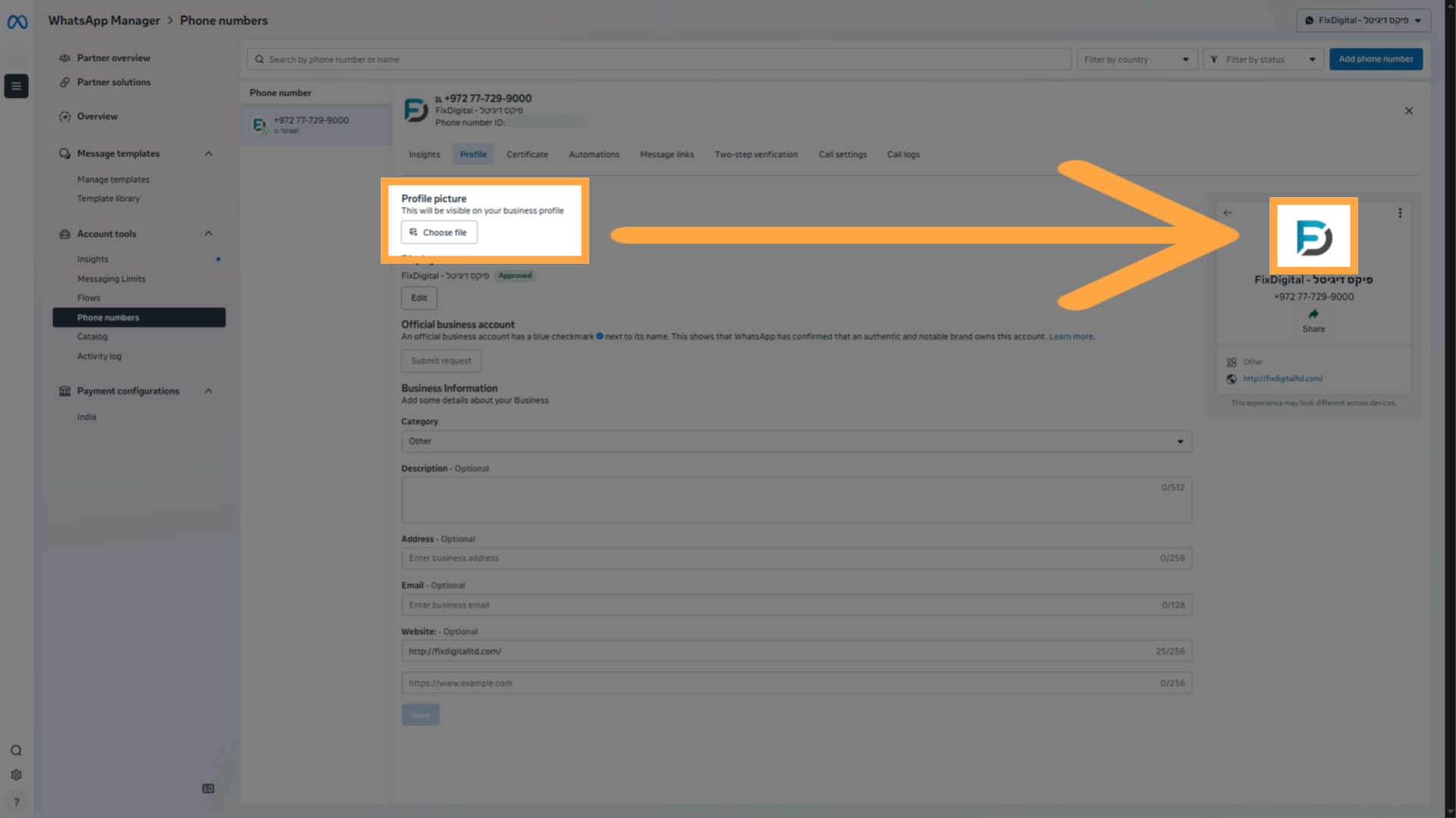Open Flows in sidebar
Viewport: 1456px width, 818px height.
[x=88, y=298]
